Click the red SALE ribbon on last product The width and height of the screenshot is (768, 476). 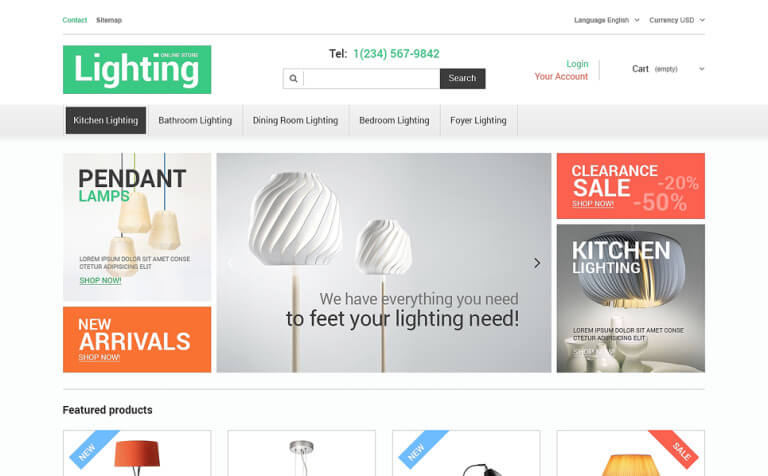click(676, 448)
